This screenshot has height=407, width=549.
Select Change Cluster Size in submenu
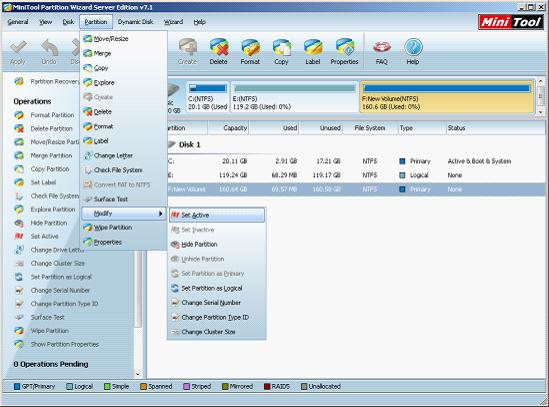point(217,332)
